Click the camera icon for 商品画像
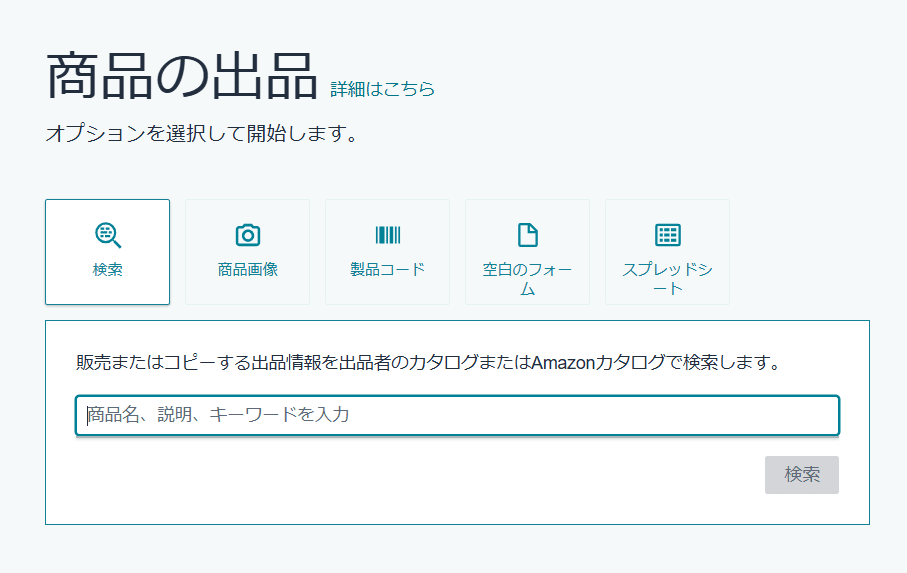 click(248, 235)
